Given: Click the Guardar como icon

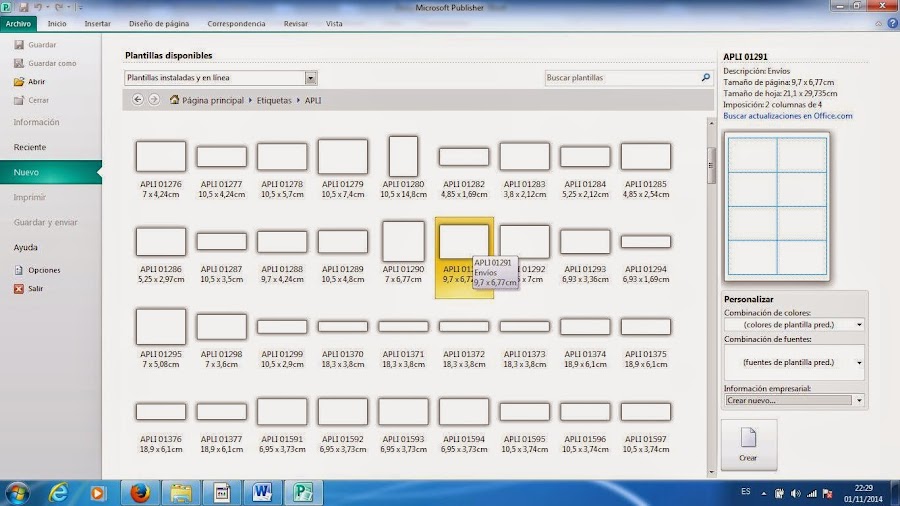Looking at the screenshot, I should point(19,63).
